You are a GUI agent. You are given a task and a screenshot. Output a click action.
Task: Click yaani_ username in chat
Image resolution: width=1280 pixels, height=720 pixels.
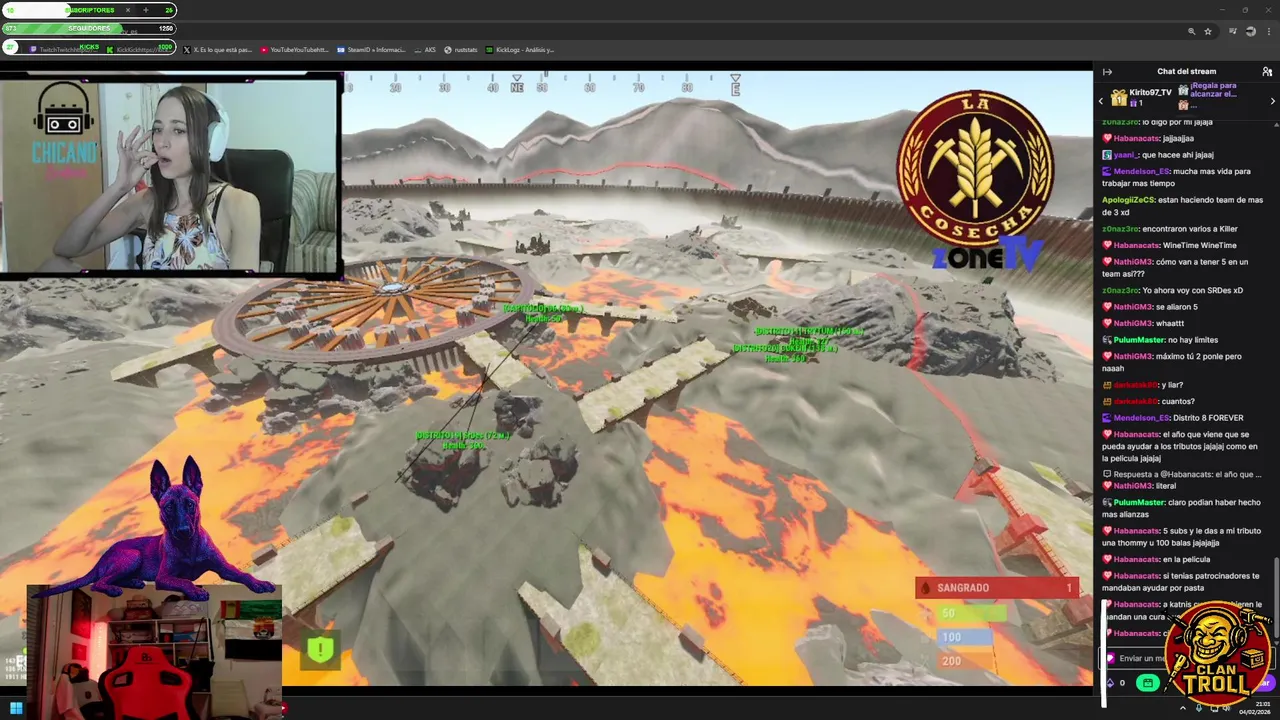(1125, 155)
